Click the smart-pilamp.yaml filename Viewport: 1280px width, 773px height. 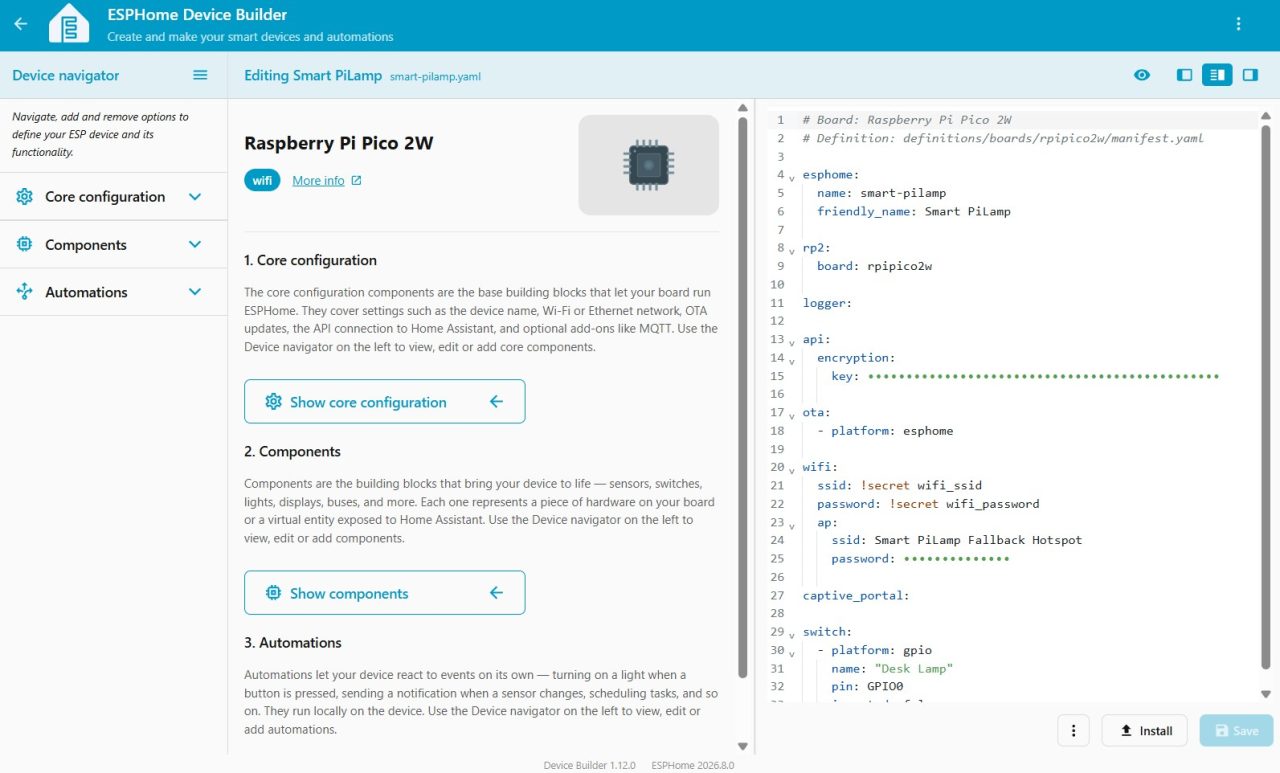click(x=435, y=76)
